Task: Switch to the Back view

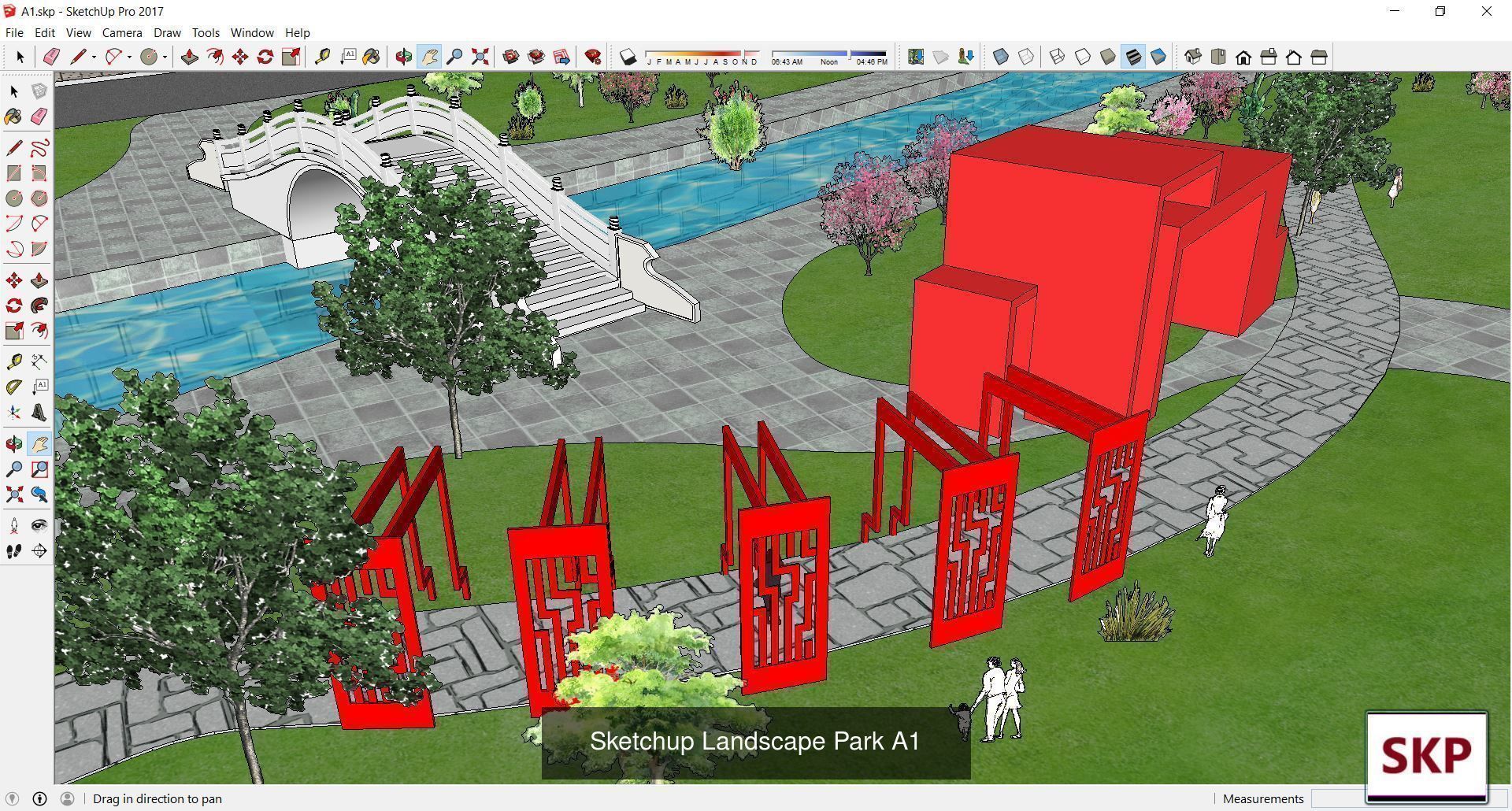Action: [1294, 57]
